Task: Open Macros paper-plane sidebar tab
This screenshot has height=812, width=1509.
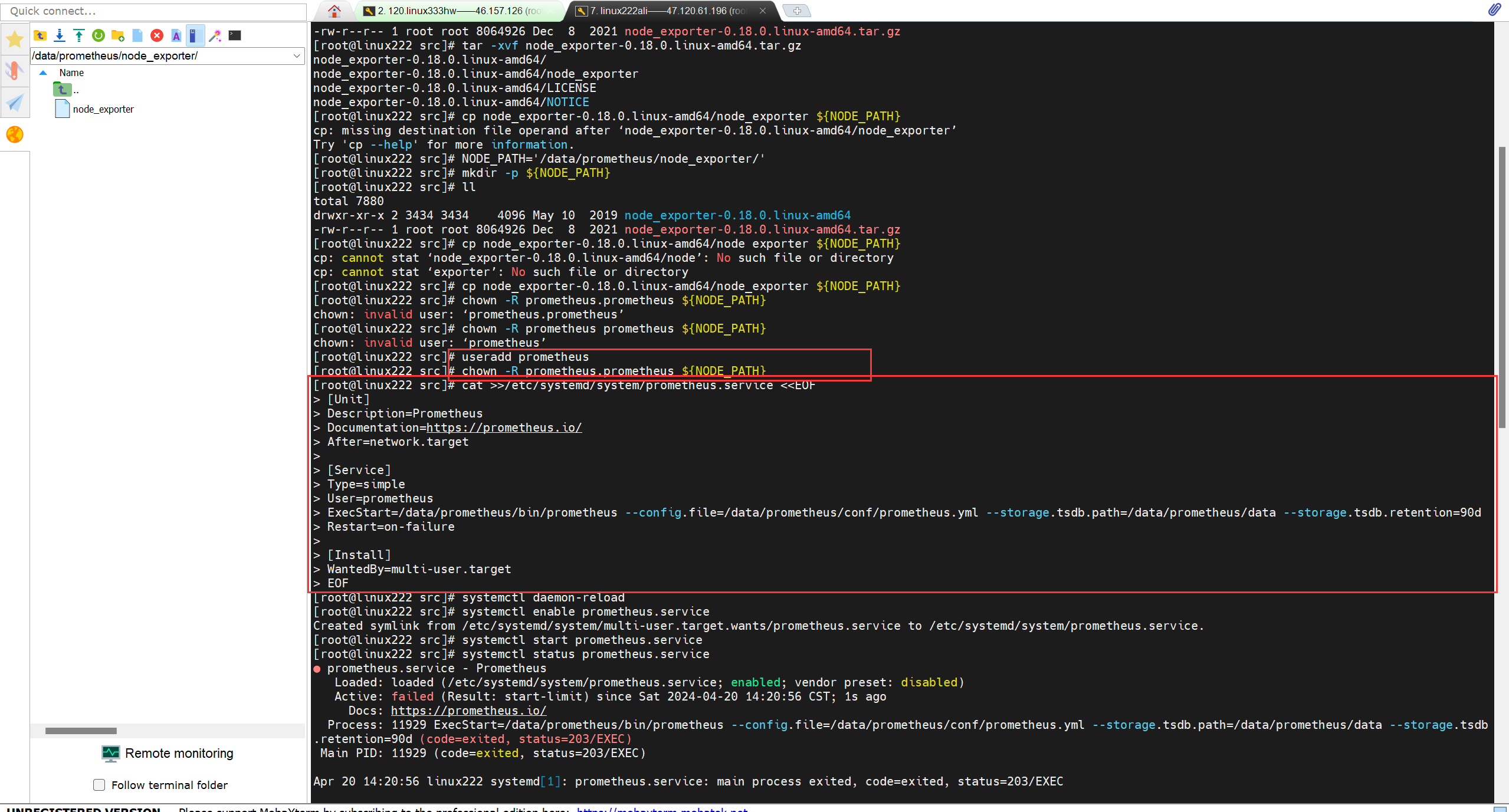Action: [15, 103]
